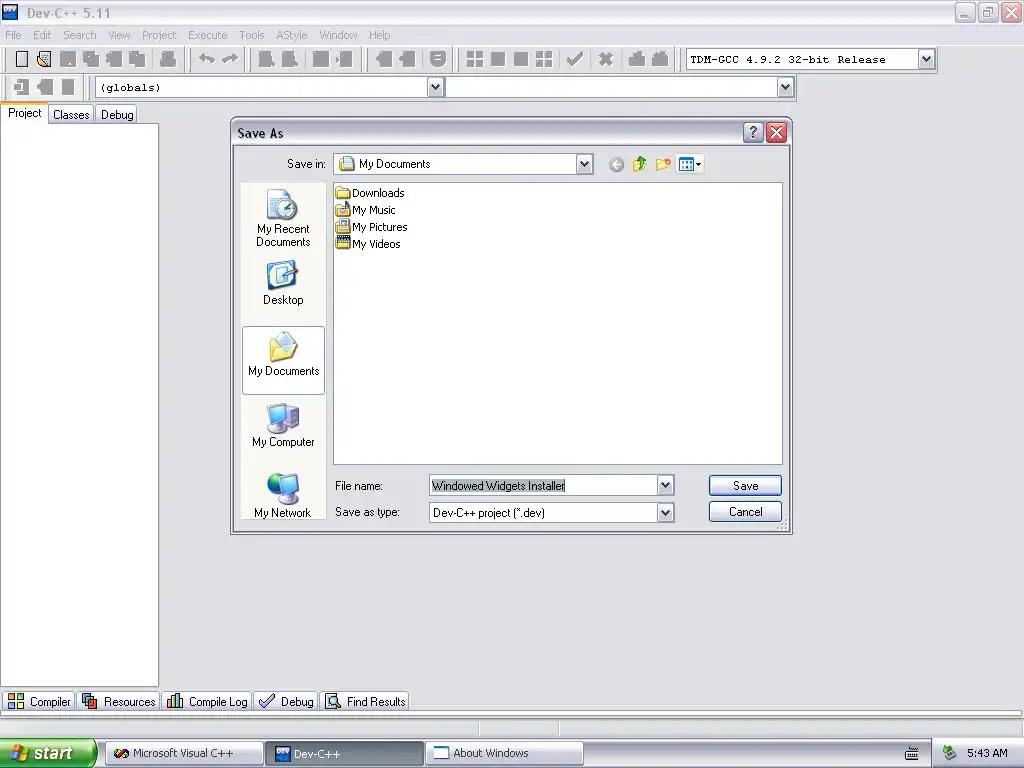This screenshot has height=768, width=1024.
Task: Go to My Network in the places bar
Action: click(x=283, y=496)
